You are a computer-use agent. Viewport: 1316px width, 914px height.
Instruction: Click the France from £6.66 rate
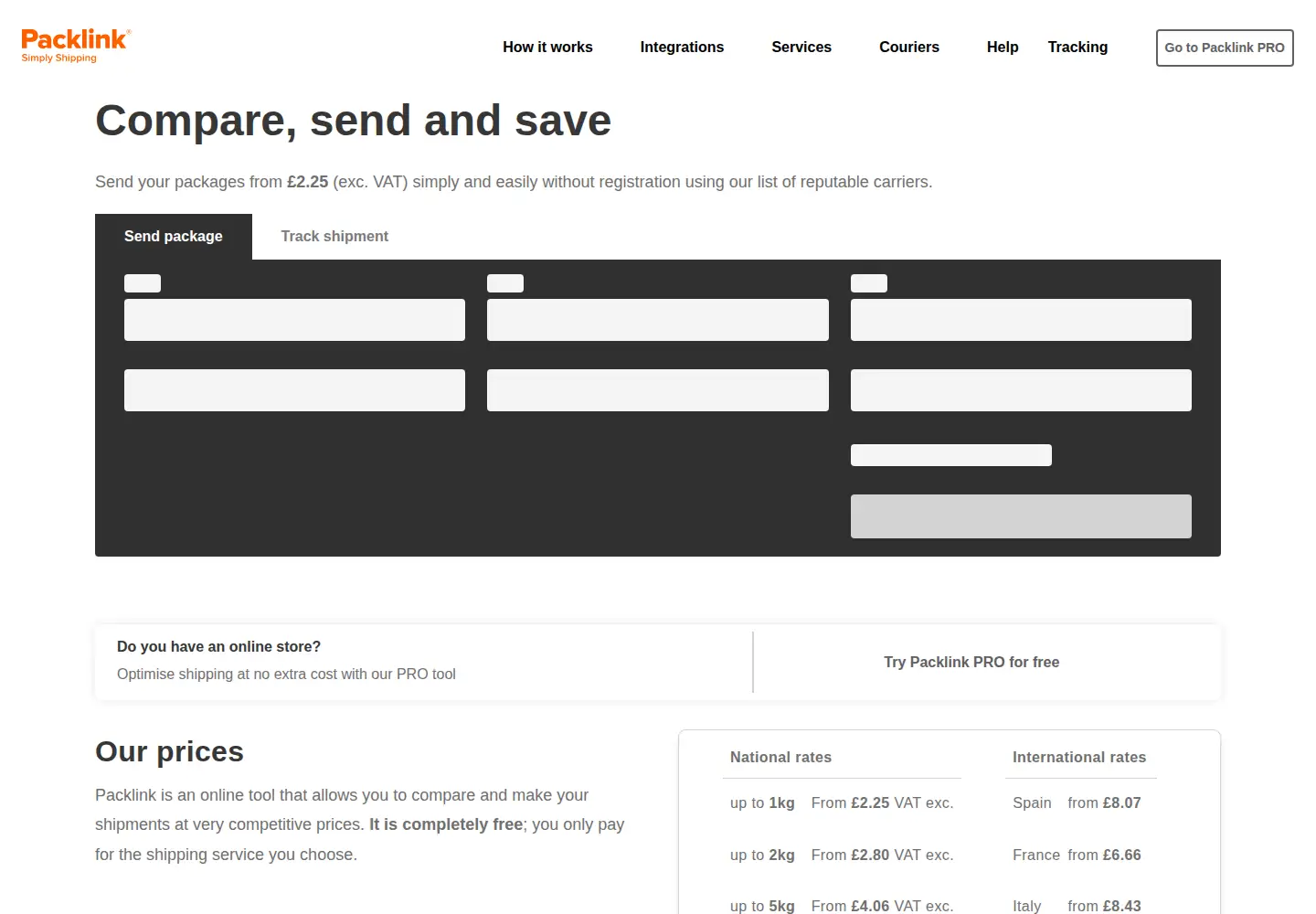pyautogui.click(x=1077, y=855)
